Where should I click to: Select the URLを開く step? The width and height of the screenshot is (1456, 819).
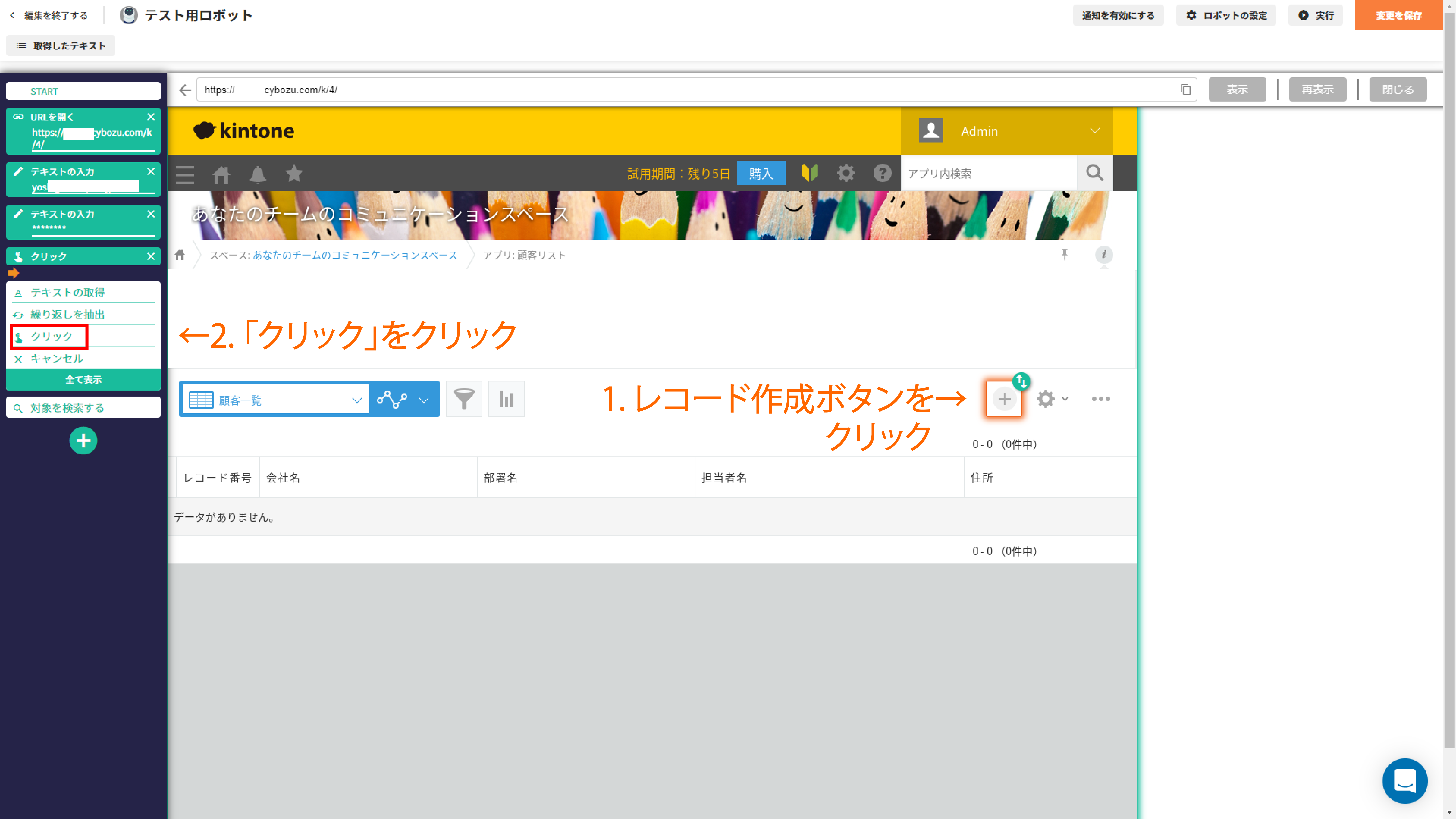pos(83,131)
